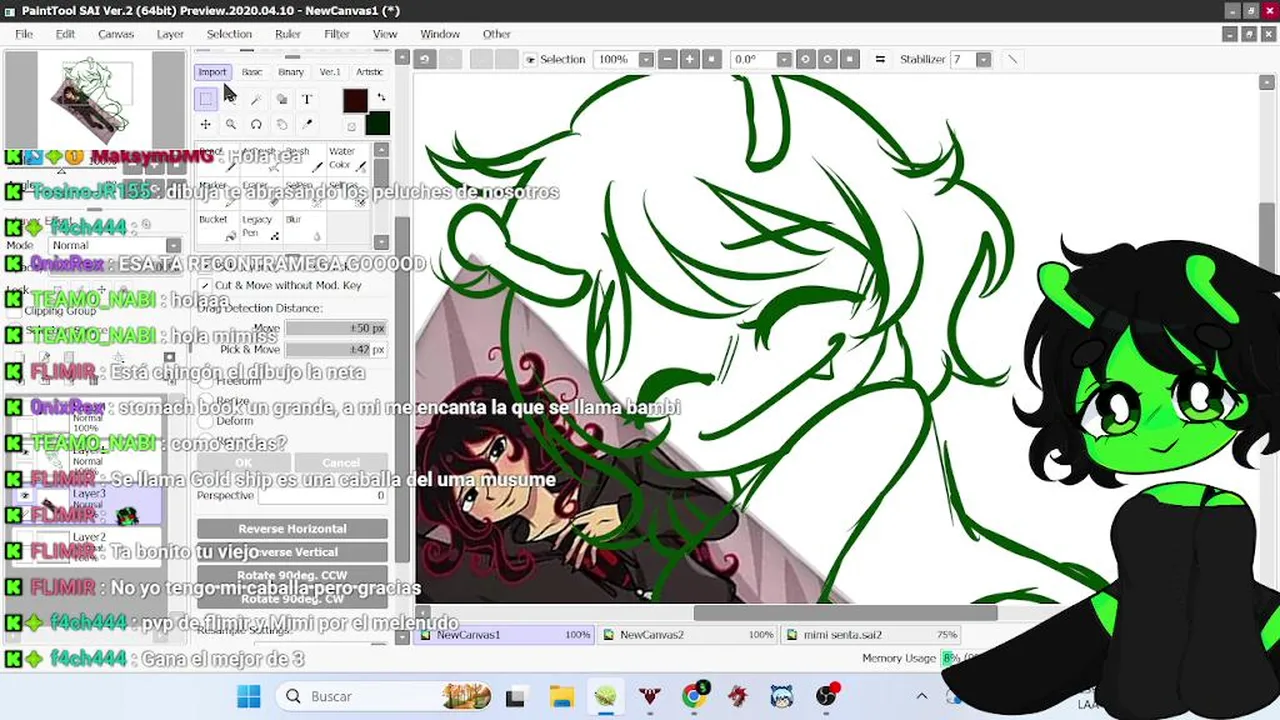Select the Move tool
The height and width of the screenshot is (720, 1280).
206,124
